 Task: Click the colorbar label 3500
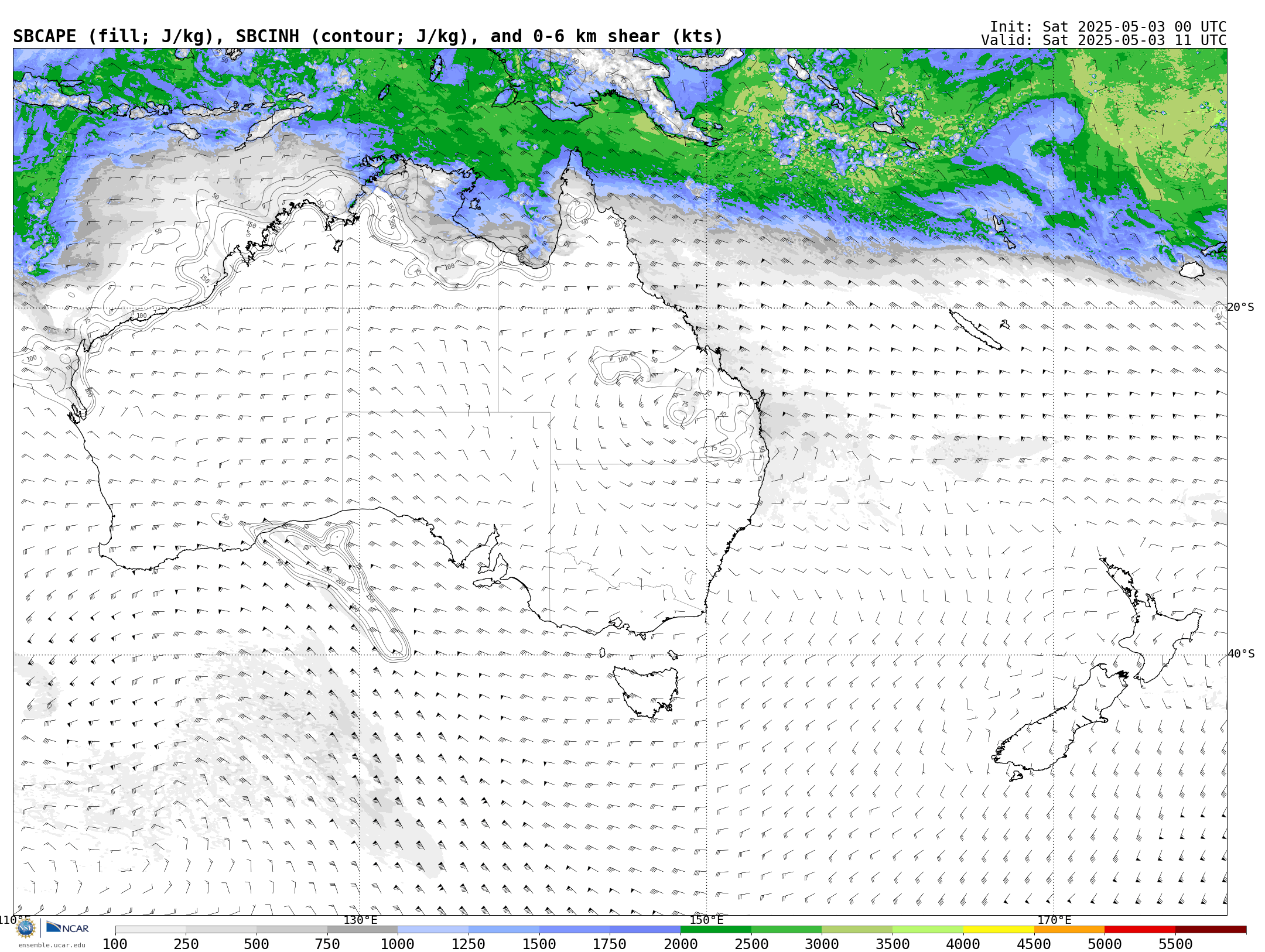pyautogui.click(x=893, y=944)
